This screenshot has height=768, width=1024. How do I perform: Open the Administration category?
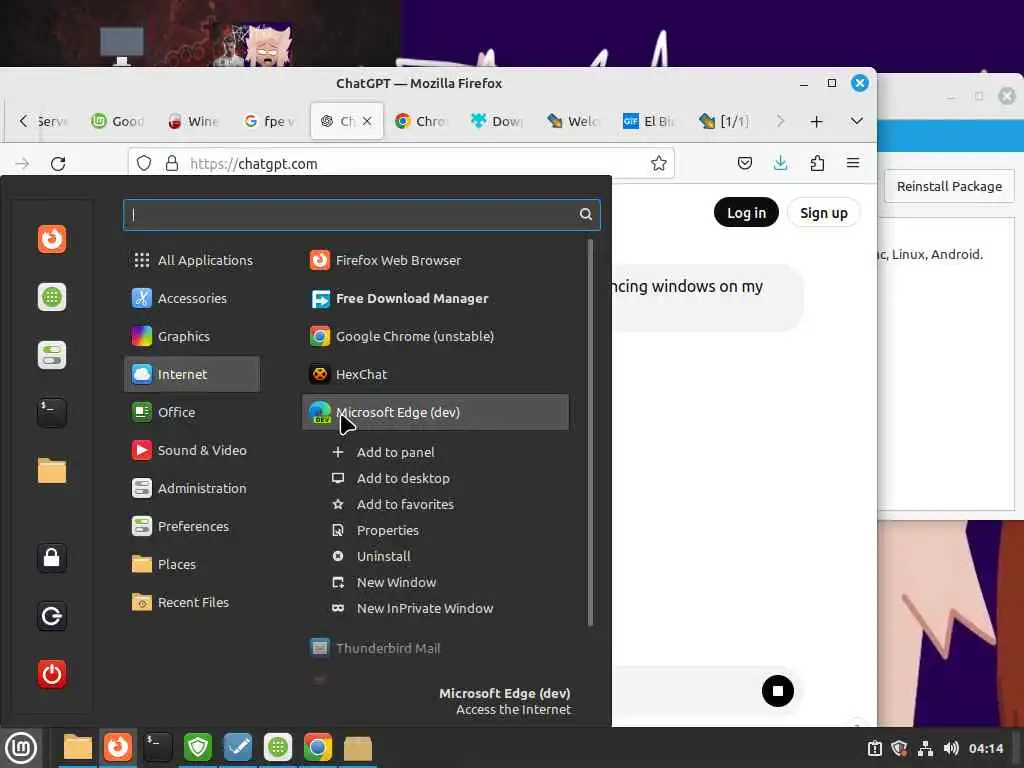click(192, 488)
